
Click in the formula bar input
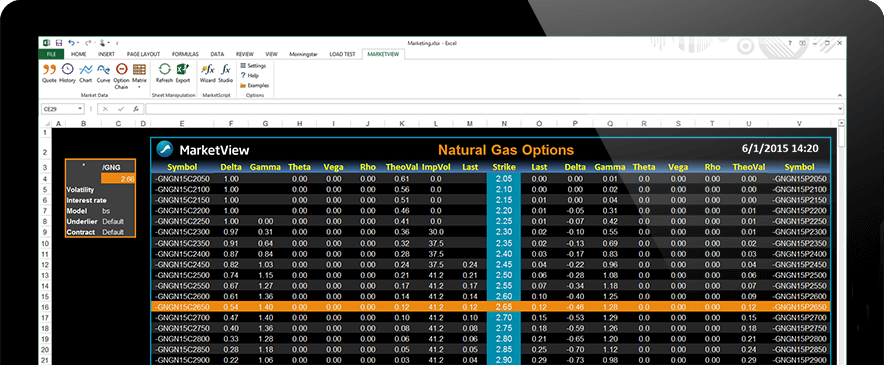pos(490,109)
